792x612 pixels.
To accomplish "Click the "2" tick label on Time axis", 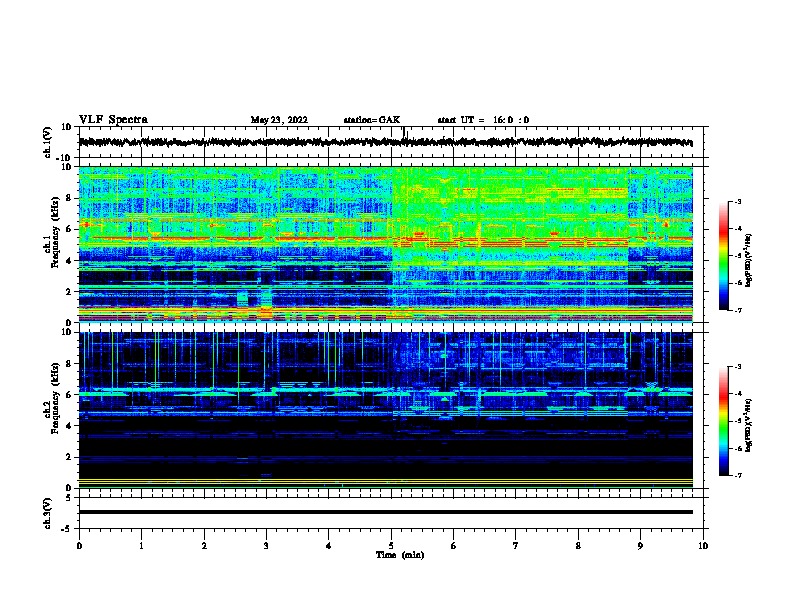I will [x=204, y=545].
